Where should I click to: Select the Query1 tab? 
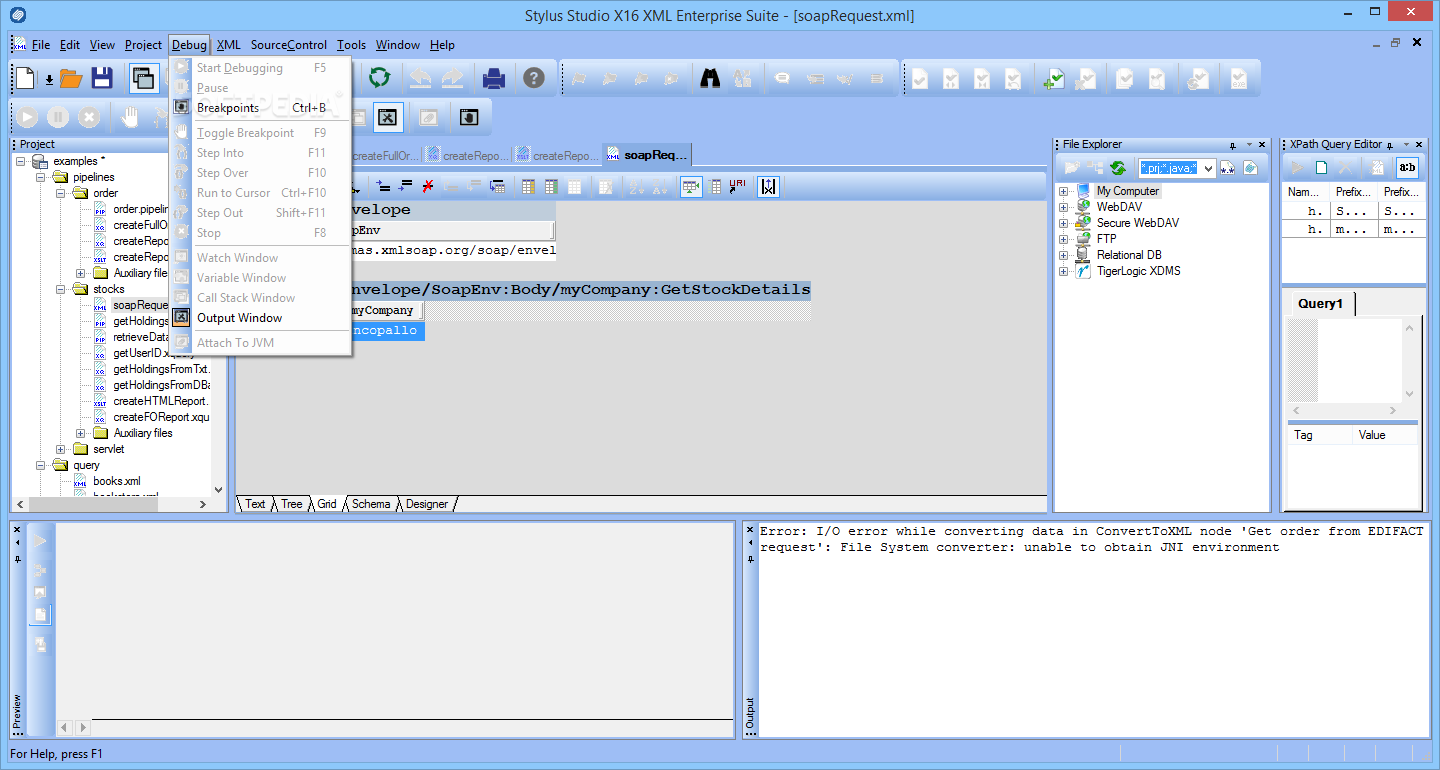1320,304
